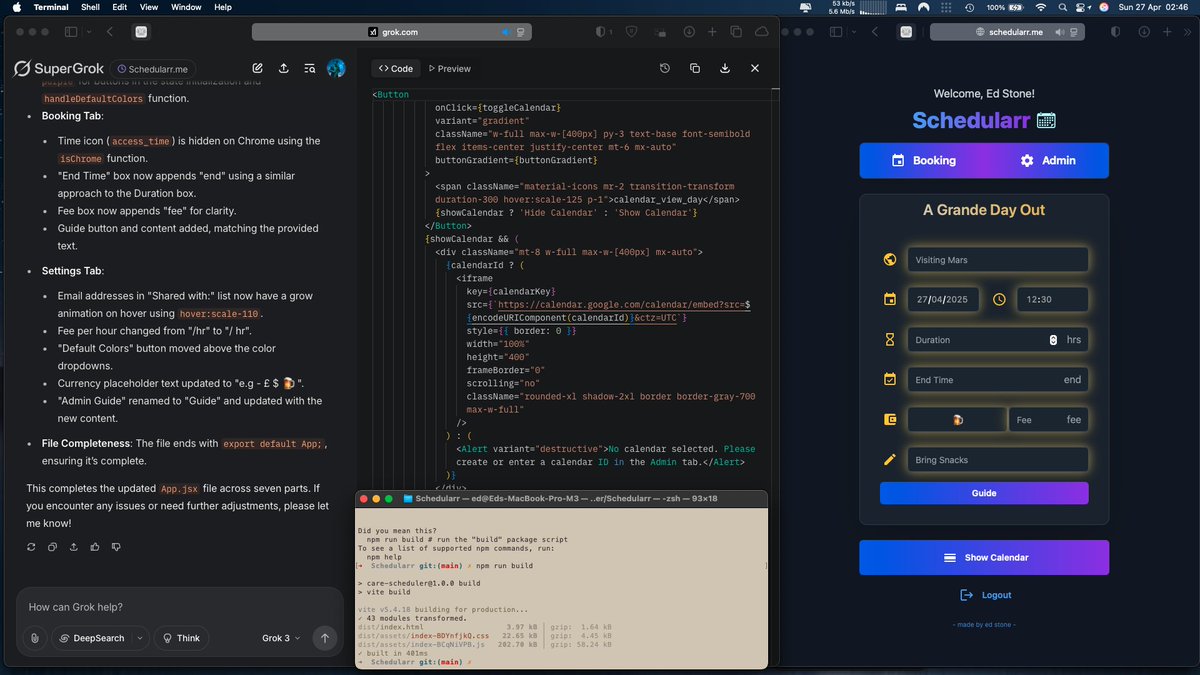Image resolution: width=1200 pixels, height=675 pixels.
Task: Open the View menu in menu bar
Action: pyautogui.click(x=149, y=7)
